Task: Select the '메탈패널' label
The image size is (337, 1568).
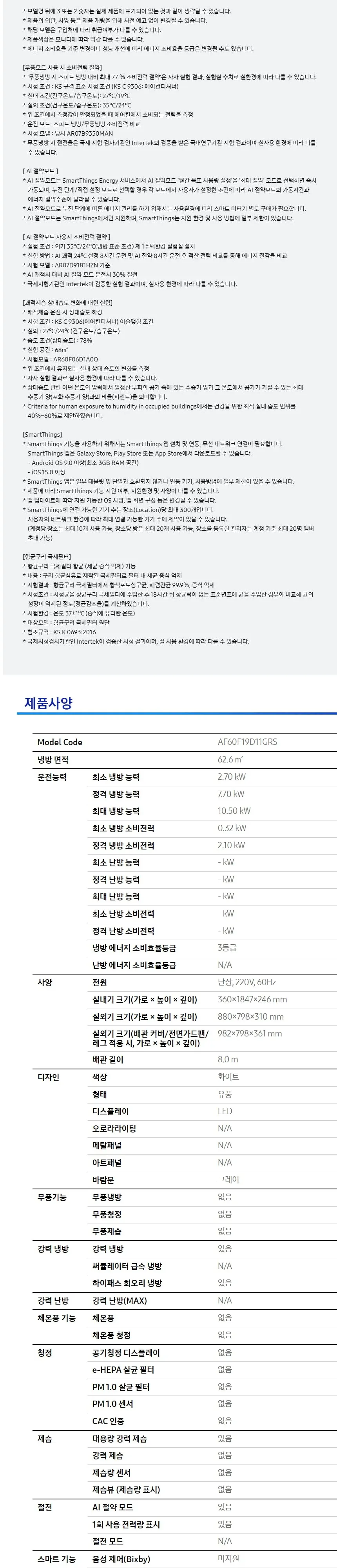Action: click(x=107, y=1145)
